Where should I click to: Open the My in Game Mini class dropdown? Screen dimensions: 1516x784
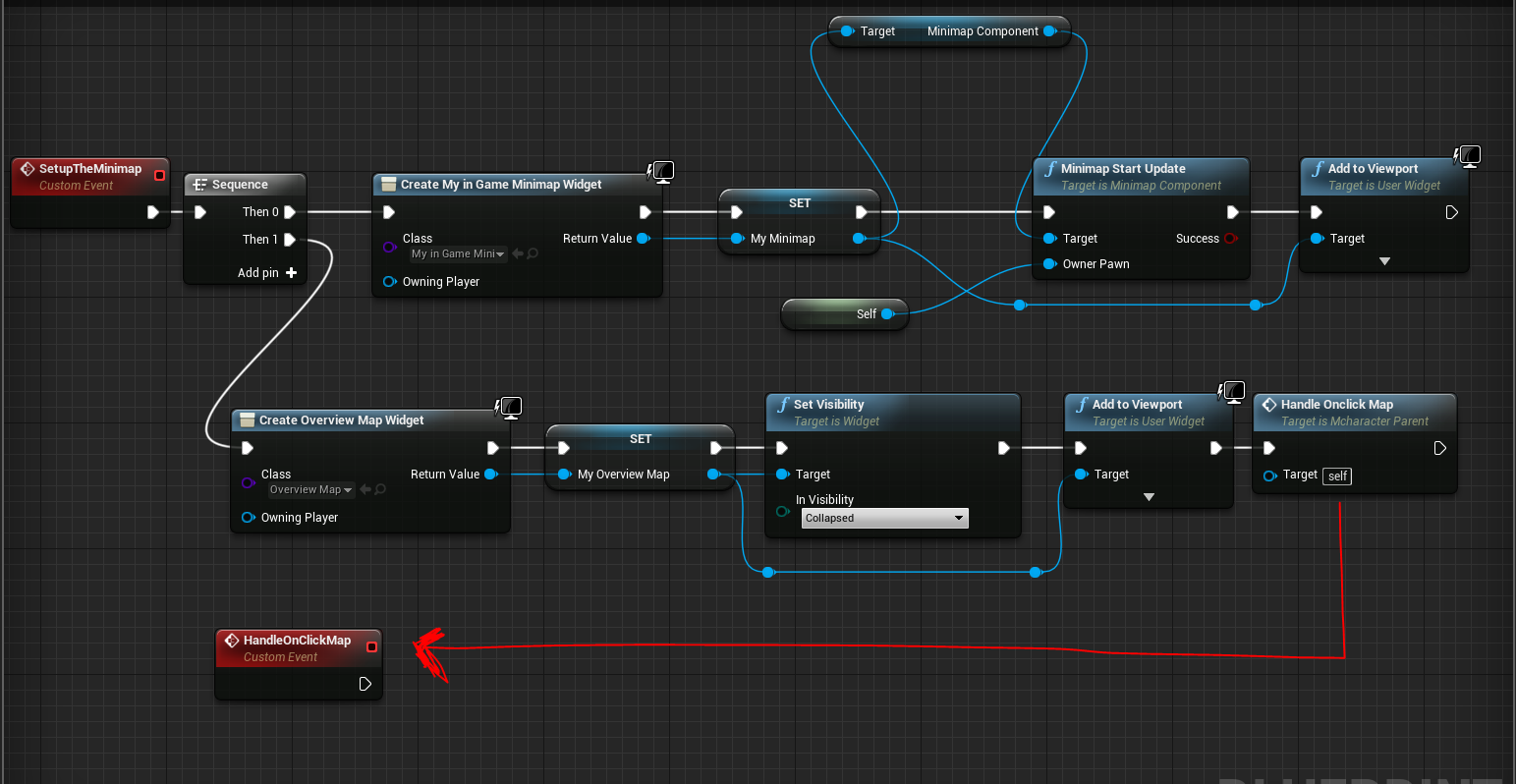click(457, 253)
